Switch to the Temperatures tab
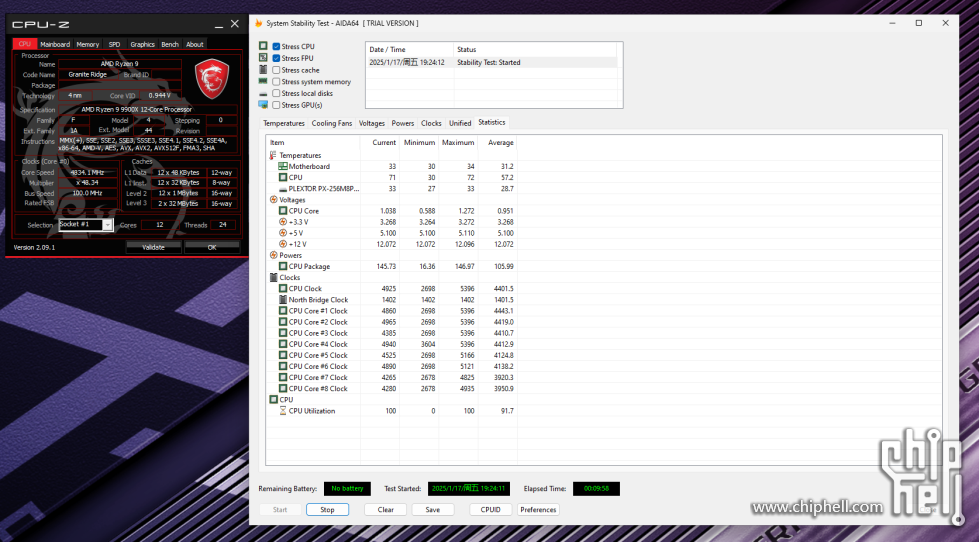This screenshot has height=542, width=979. (284, 123)
